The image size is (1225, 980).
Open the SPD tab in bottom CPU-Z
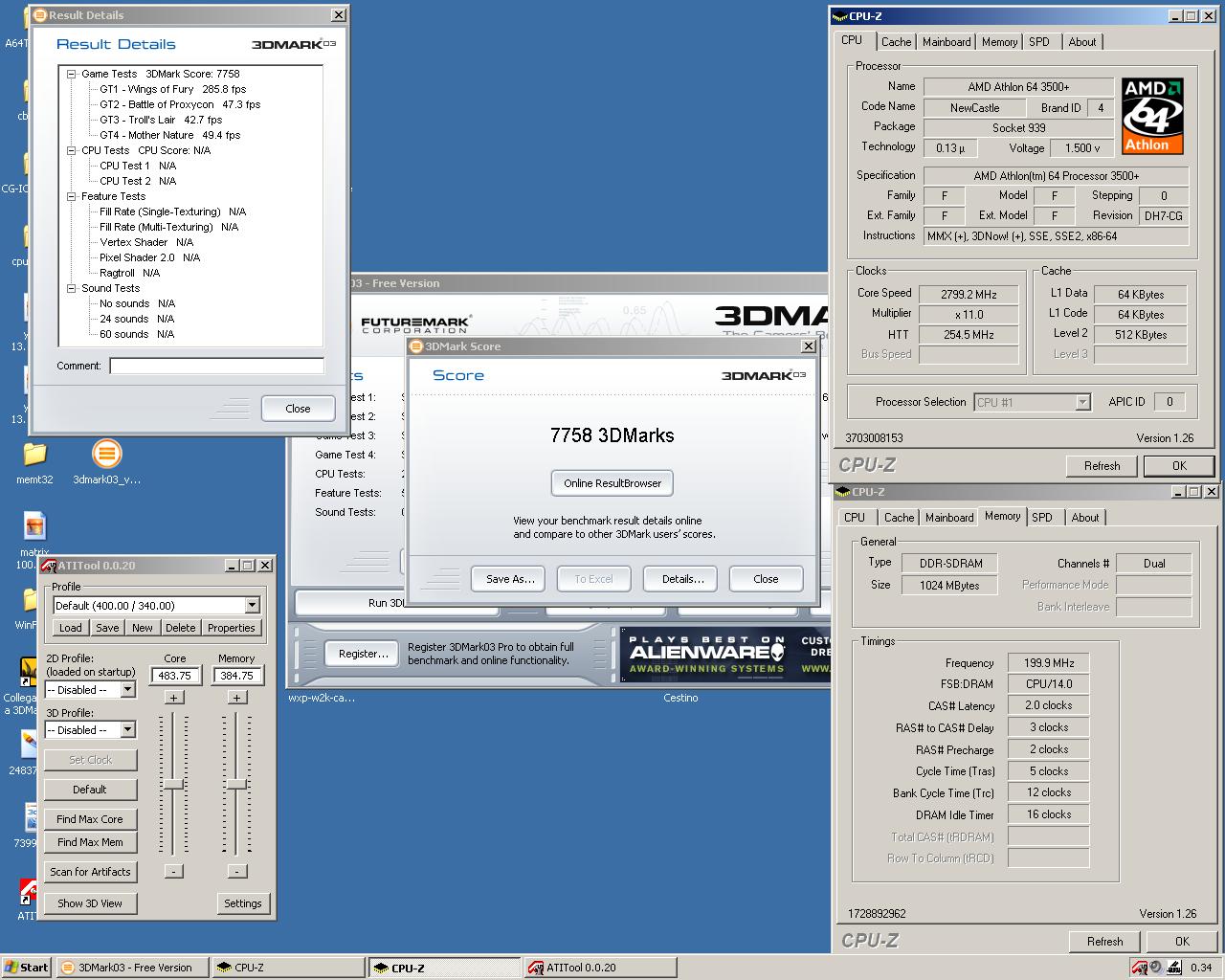pyautogui.click(x=1041, y=518)
